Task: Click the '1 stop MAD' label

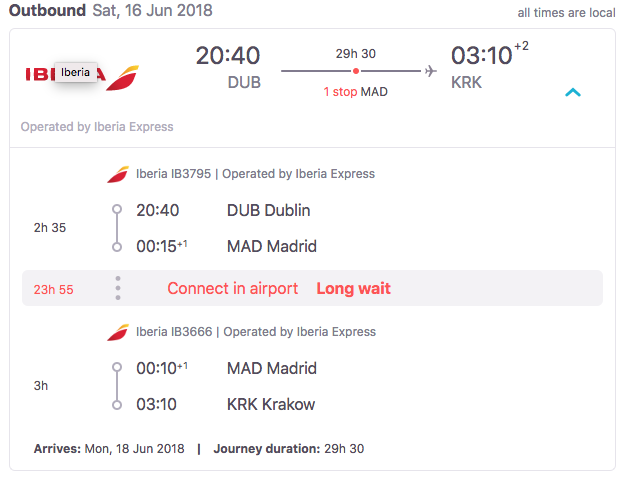Action: click(x=355, y=92)
